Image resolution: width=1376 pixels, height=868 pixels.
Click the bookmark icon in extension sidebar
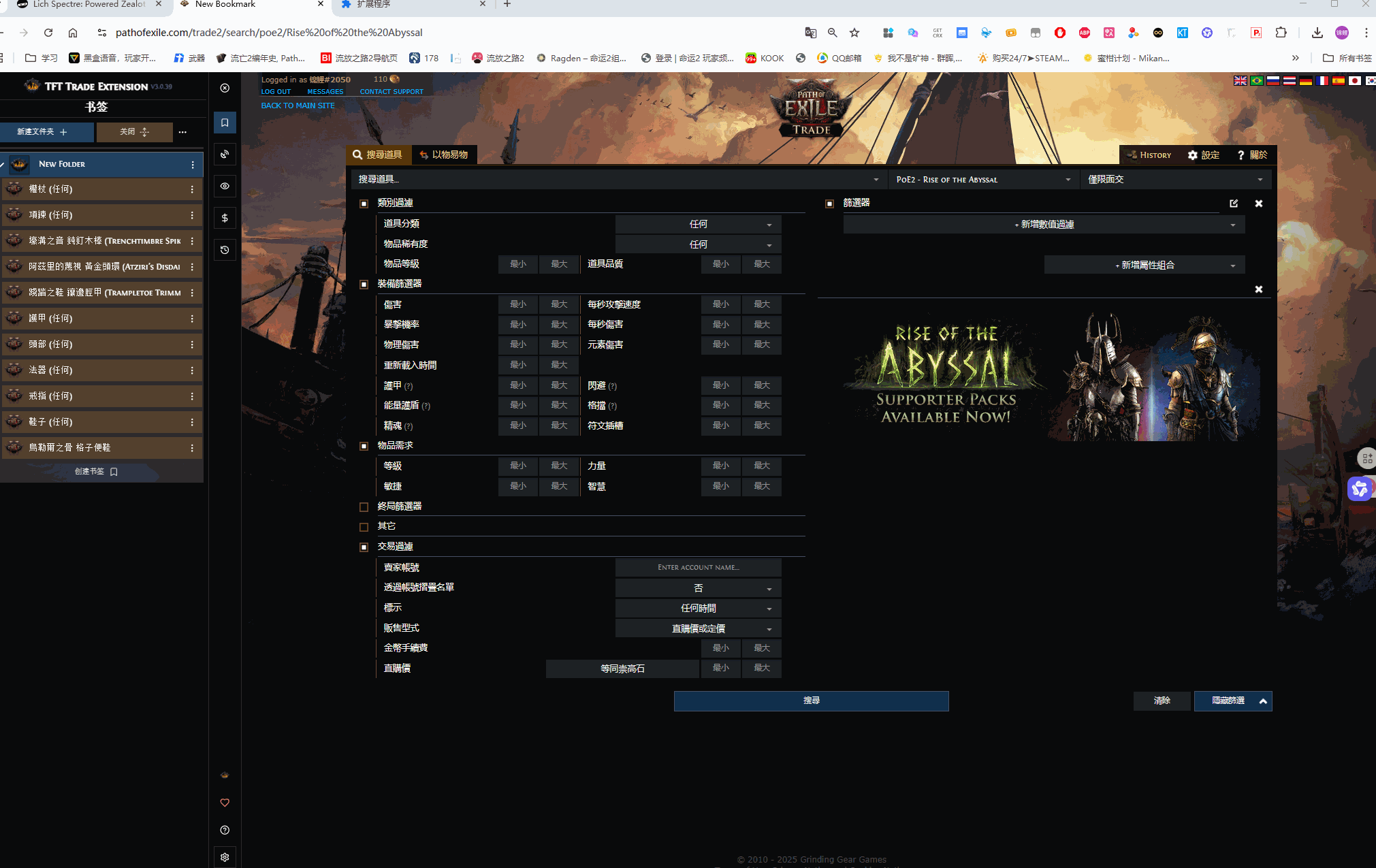[225, 123]
